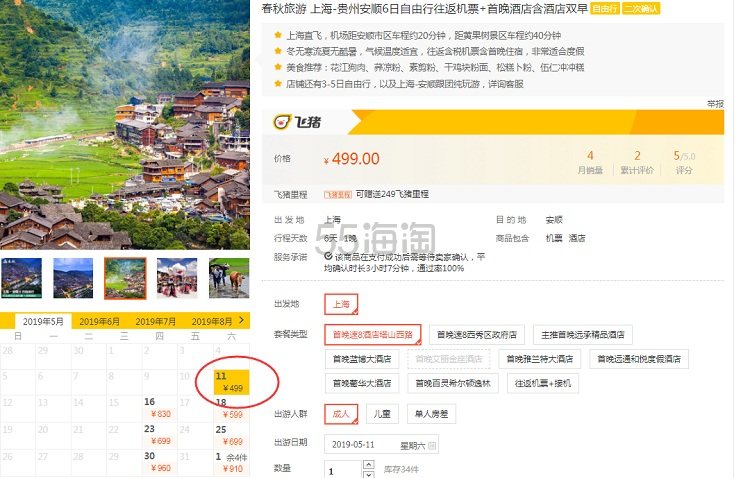Switch calendar to 2019年5月 tab
The width and height of the screenshot is (750, 478).
43,321
